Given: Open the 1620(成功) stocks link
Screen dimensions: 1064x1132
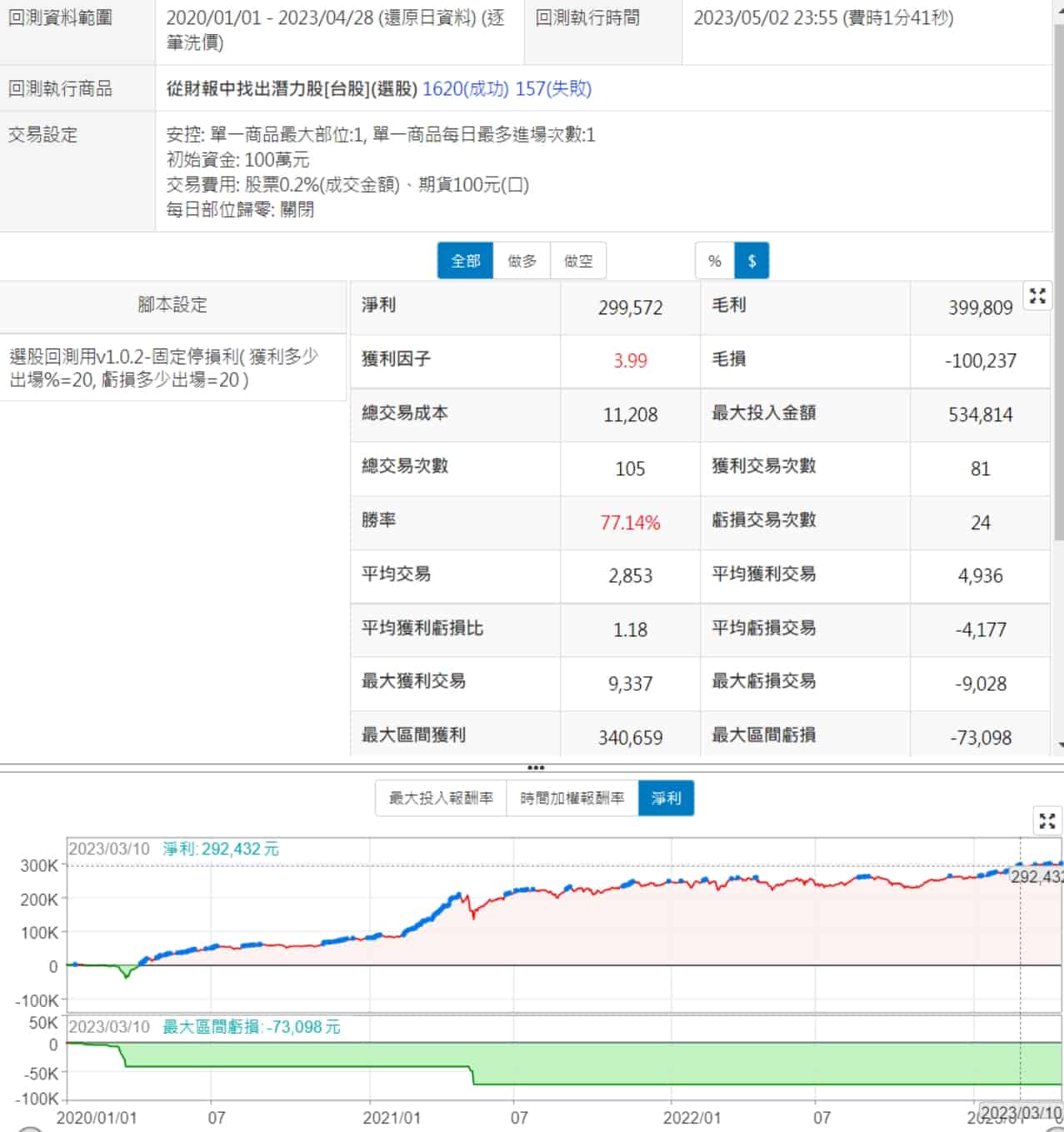Looking at the screenshot, I should pos(465,88).
